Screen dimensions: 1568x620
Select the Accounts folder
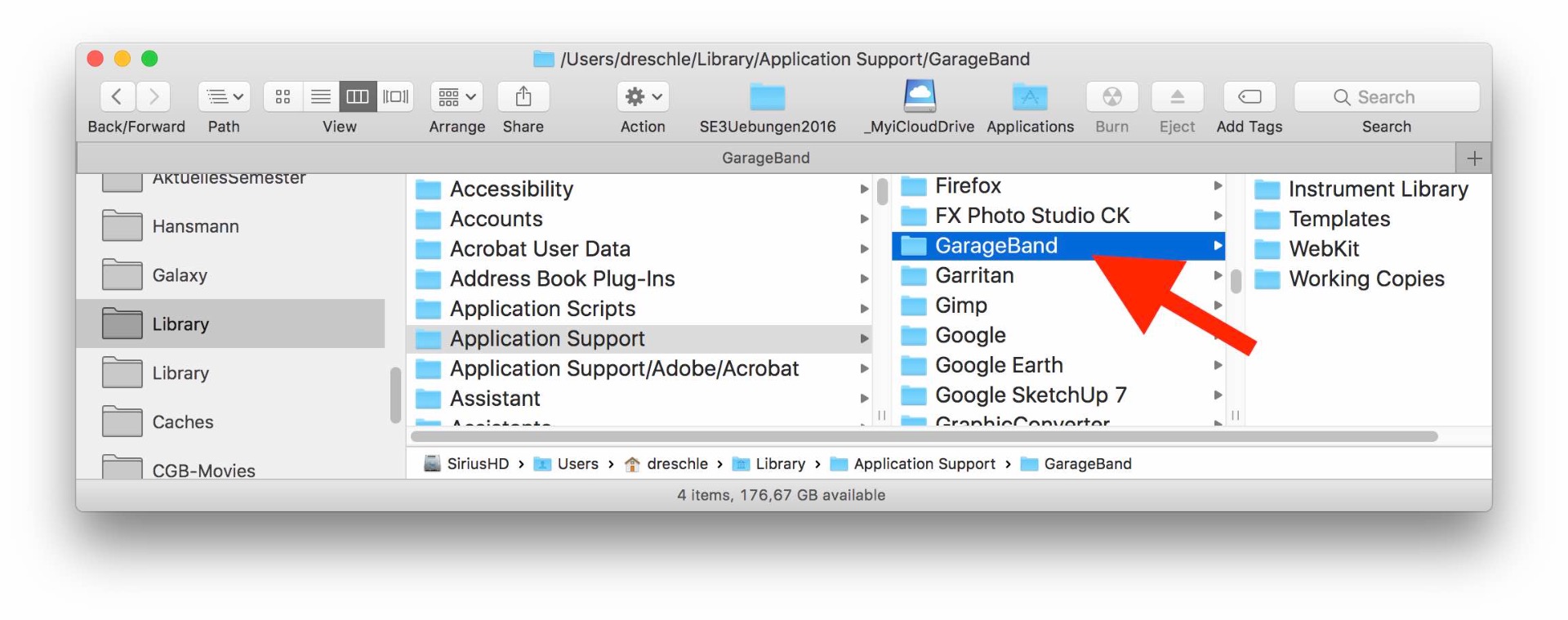click(x=639, y=219)
